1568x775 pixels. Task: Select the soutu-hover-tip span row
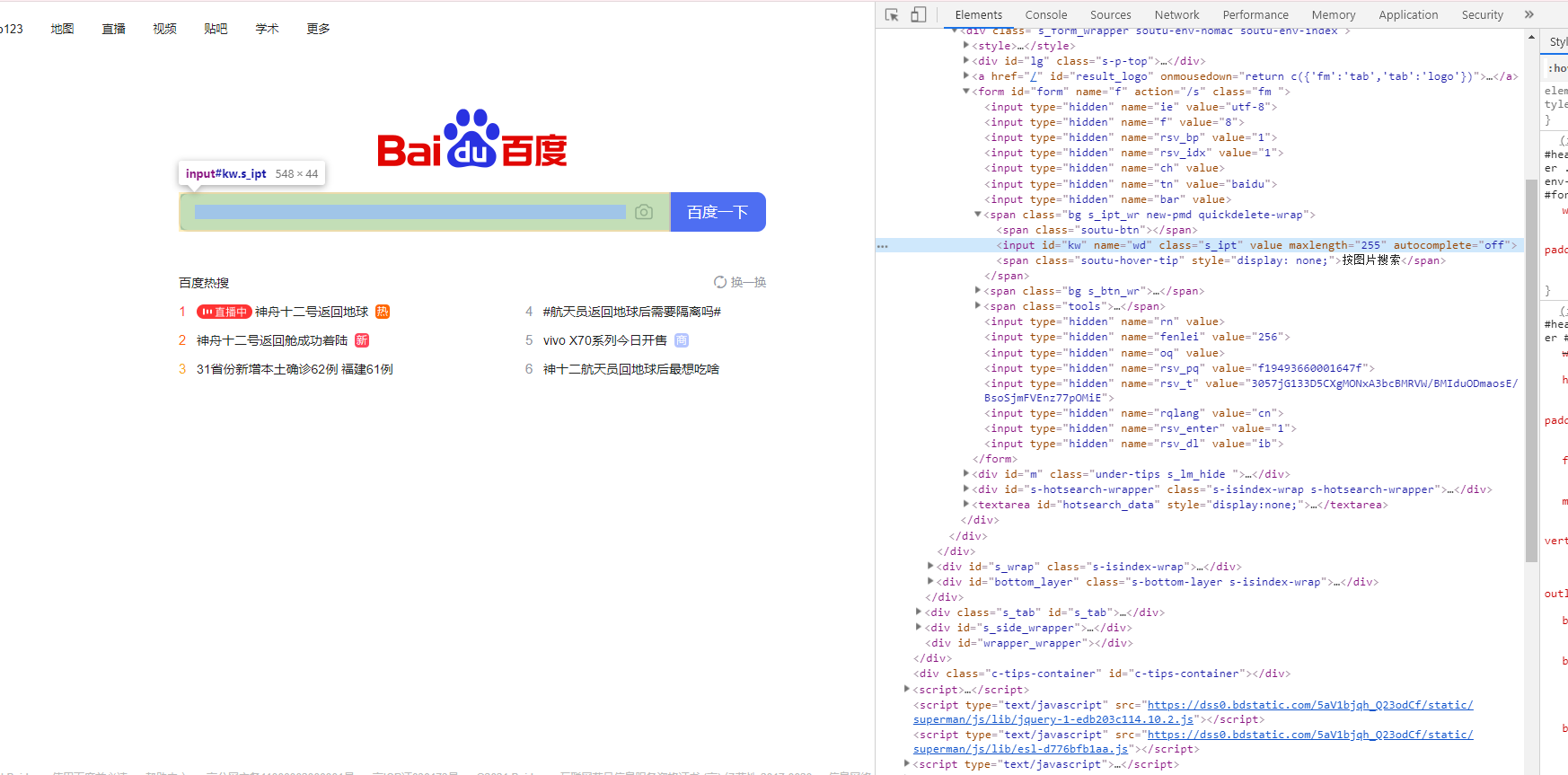(x=1220, y=260)
